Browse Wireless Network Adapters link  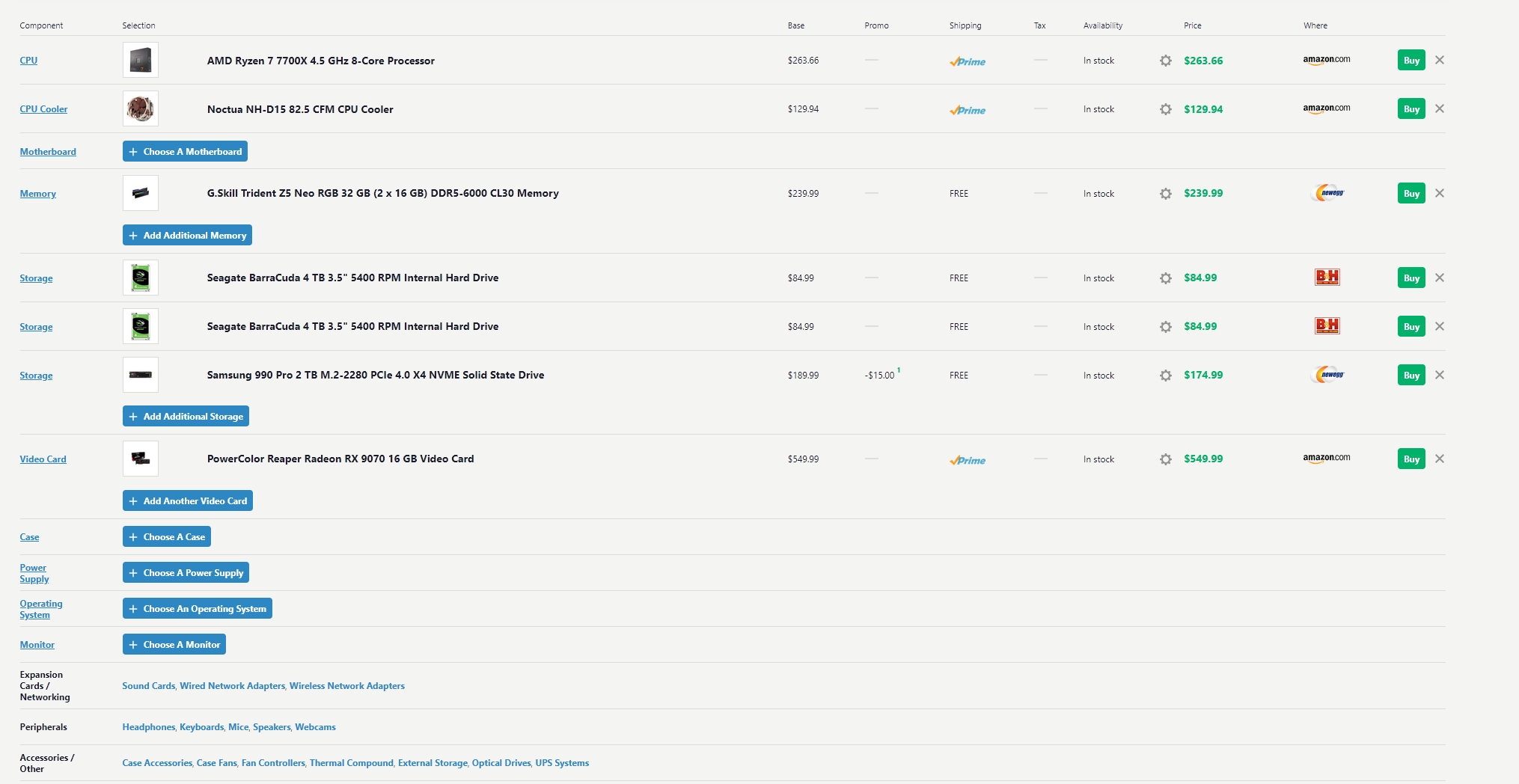click(347, 686)
